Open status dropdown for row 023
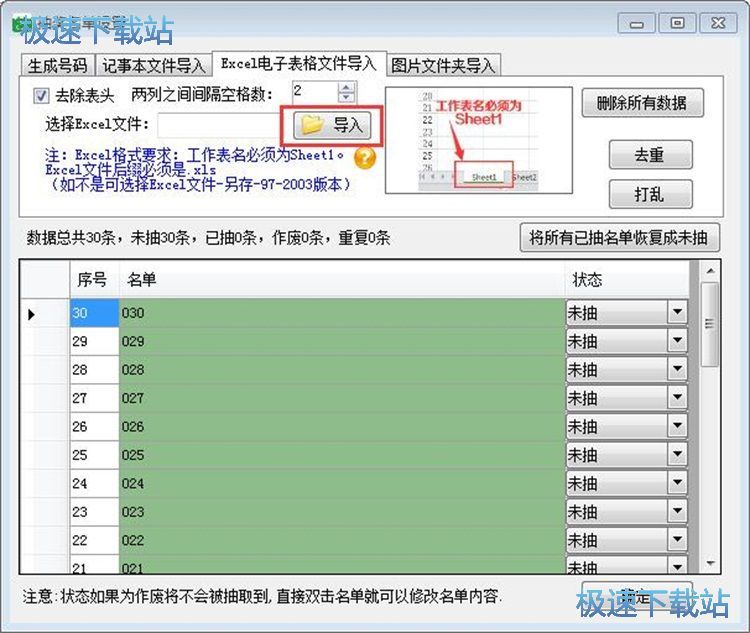This screenshot has width=750, height=633. [677, 511]
